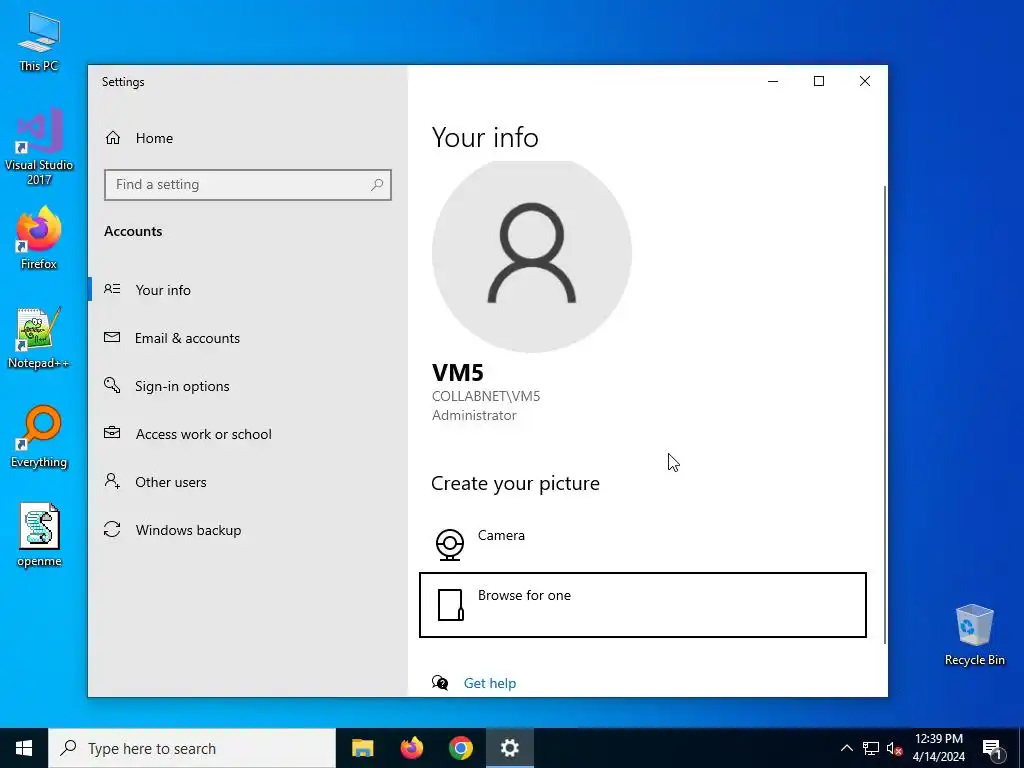Image resolution: width=1024 pixels, height=768 pixels.
Task: Open Other users settings
Action: coord(248,482)
